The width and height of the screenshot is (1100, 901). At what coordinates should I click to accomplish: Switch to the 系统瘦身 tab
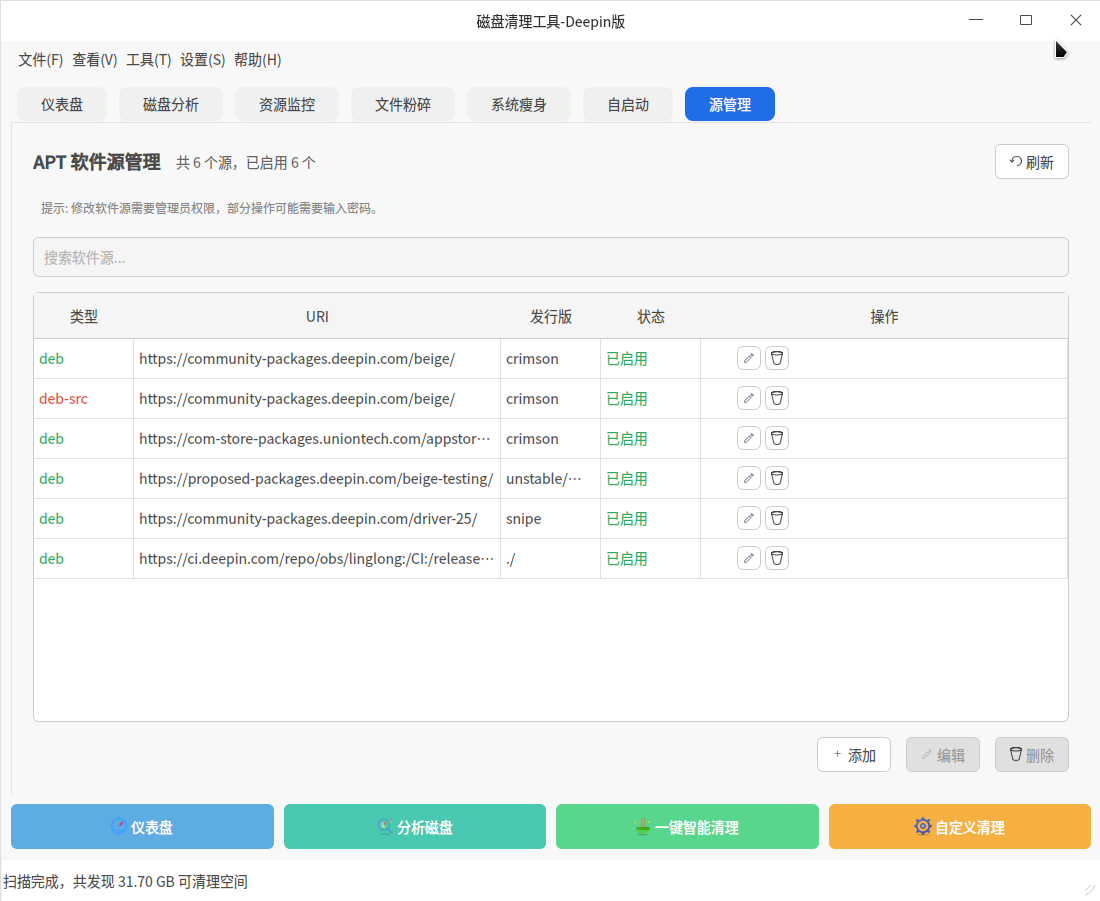point(519,104)
